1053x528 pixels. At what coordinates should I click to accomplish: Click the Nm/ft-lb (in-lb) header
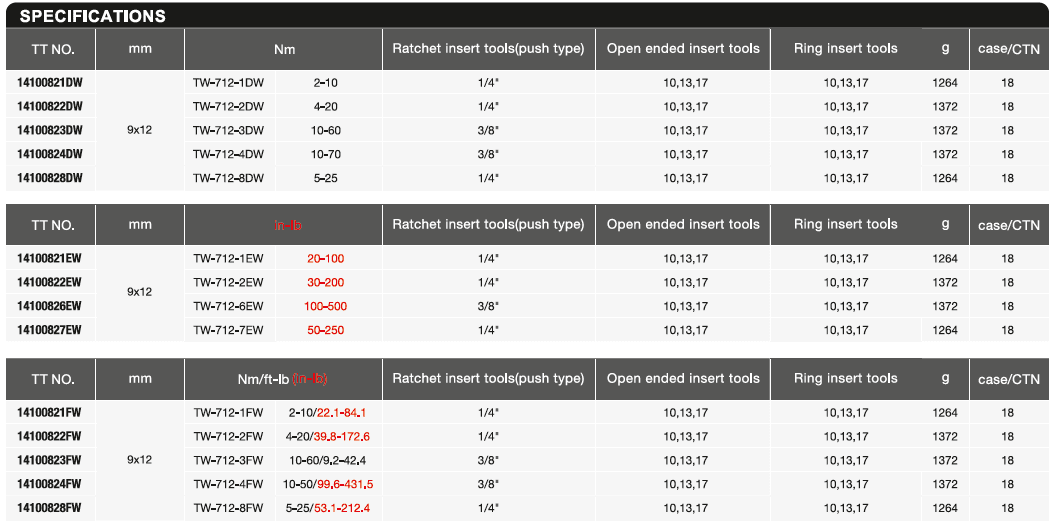[282, 379]
